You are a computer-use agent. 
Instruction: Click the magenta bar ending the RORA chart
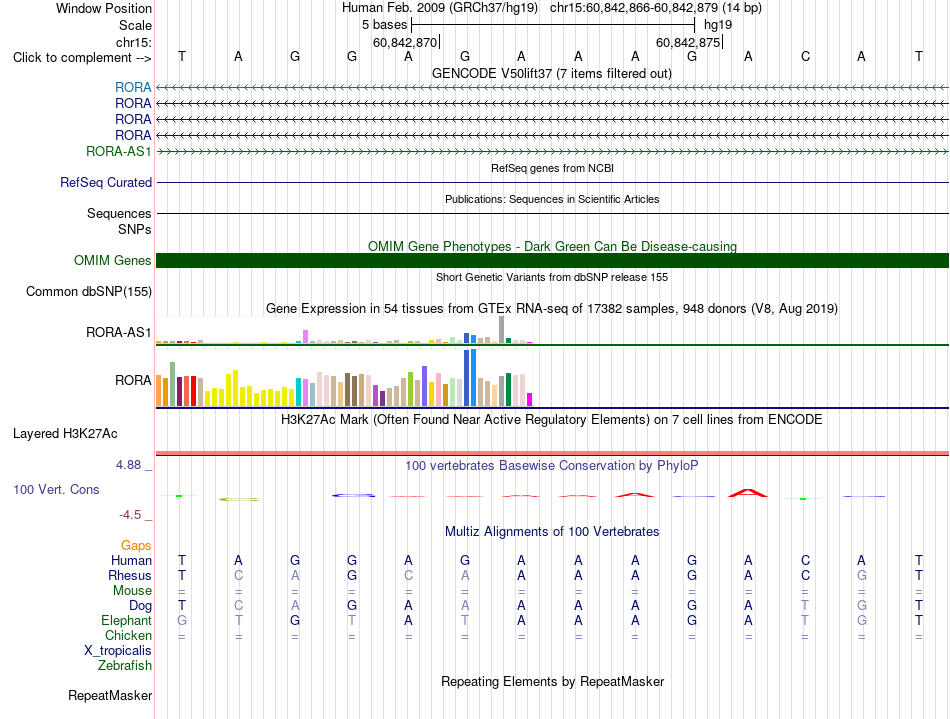[x=530, y=399]
